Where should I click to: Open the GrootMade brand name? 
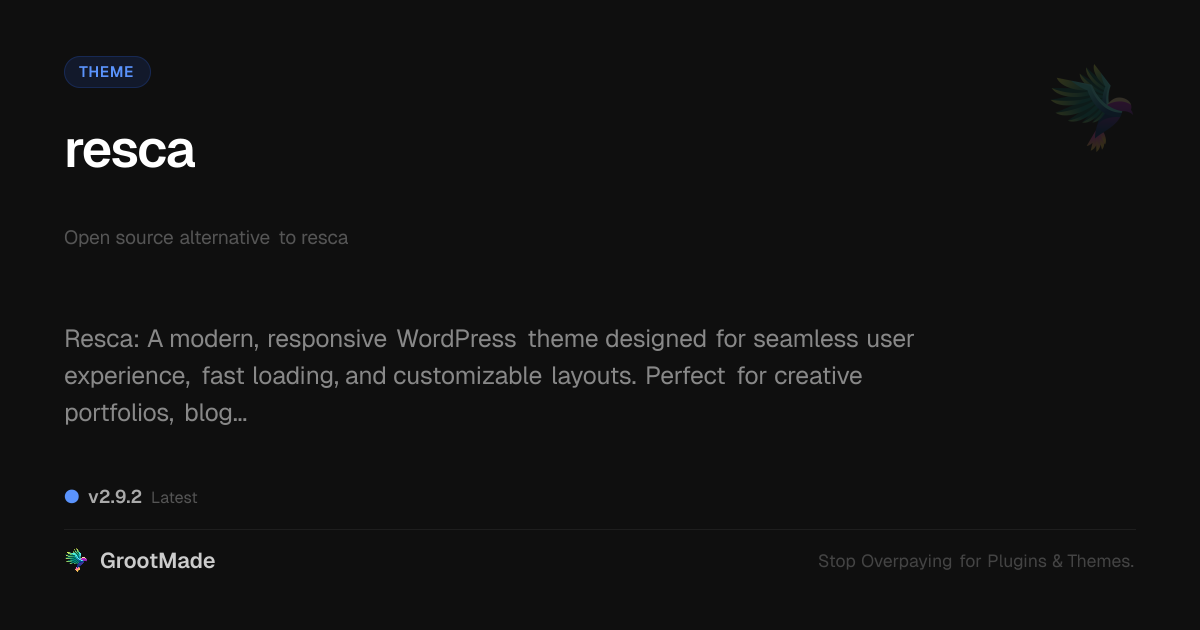click(x=157, y=561)
